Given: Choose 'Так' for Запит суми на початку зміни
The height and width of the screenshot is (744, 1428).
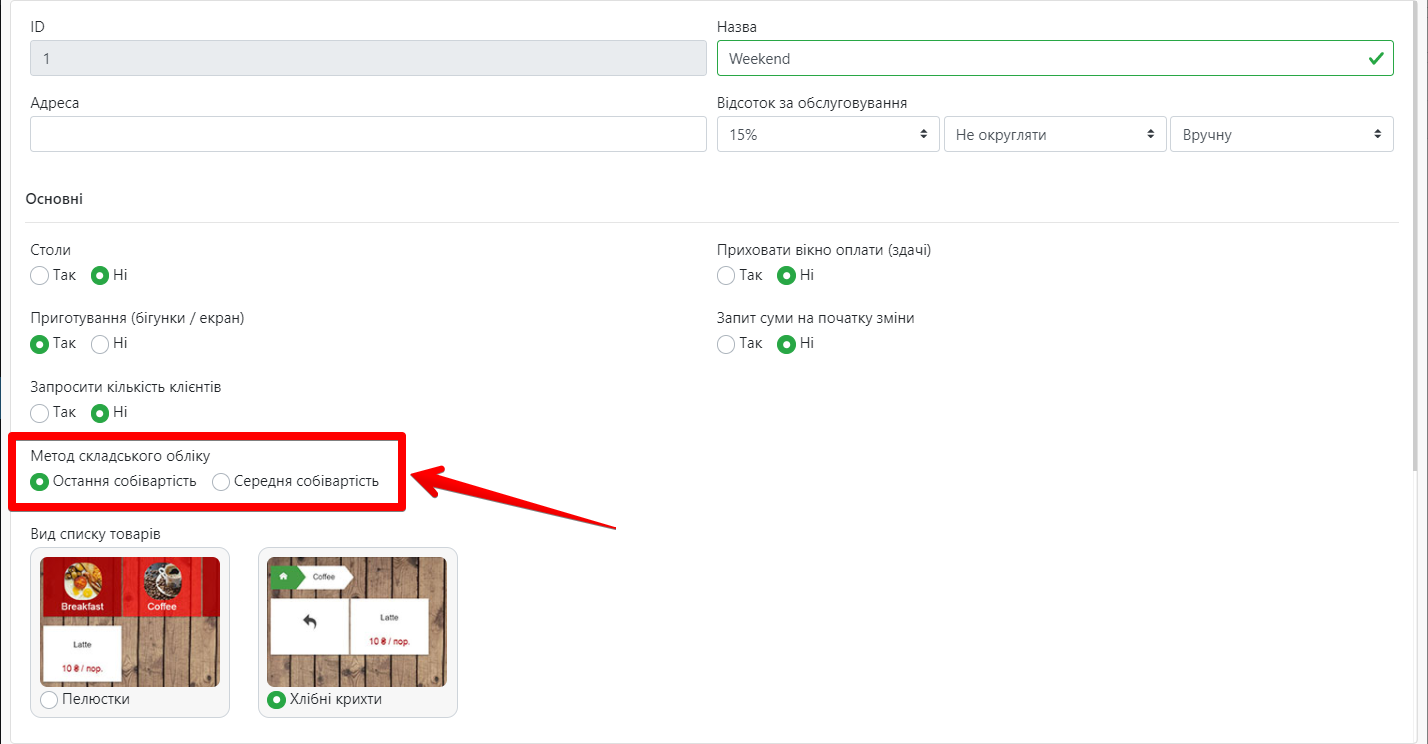Looking at the screenshot, I should click(727, 344).
